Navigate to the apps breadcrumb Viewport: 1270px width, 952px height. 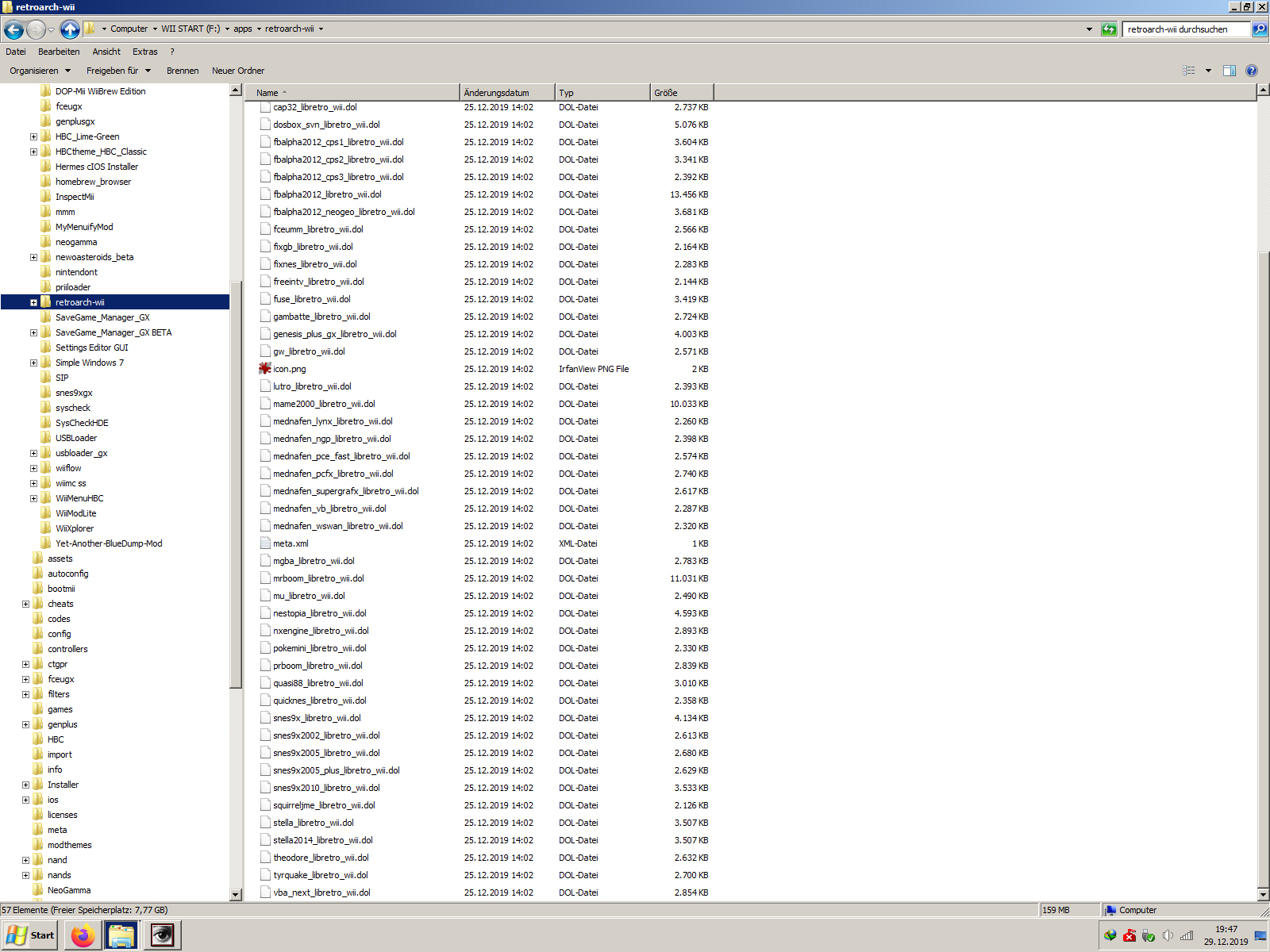[243, 29]
